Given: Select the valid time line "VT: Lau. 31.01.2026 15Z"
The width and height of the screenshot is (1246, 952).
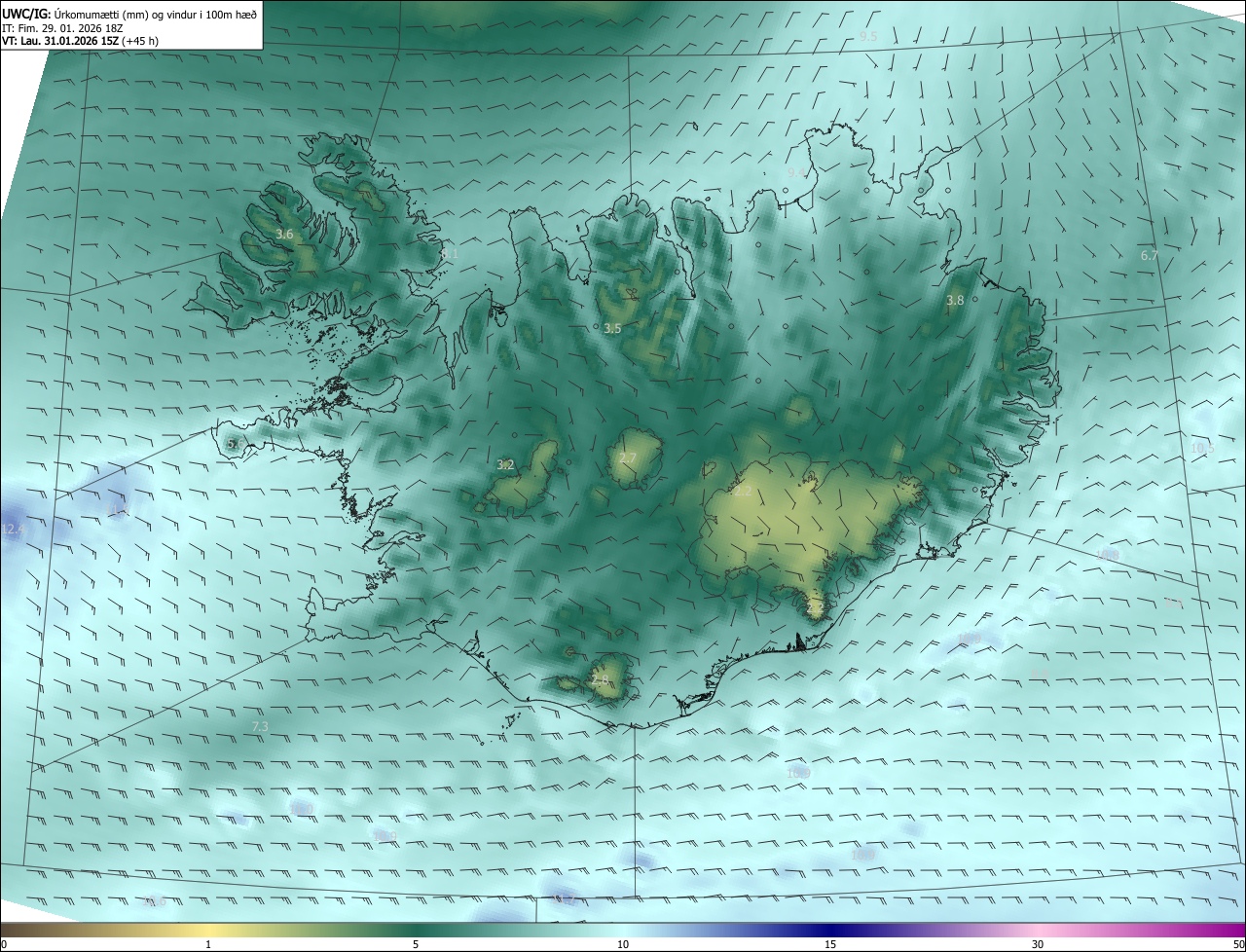Looking at the screenshot, I should click(x=60, y=41).
